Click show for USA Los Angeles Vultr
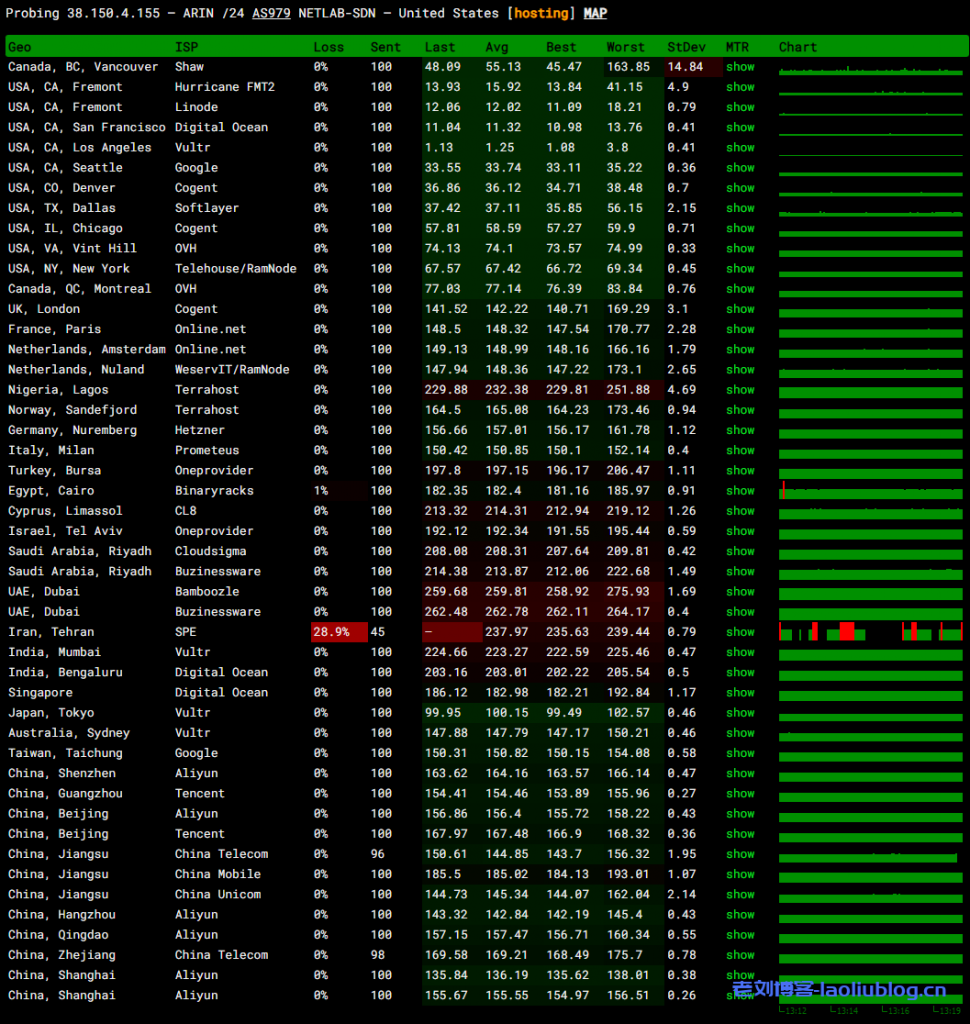 point(740,148)
